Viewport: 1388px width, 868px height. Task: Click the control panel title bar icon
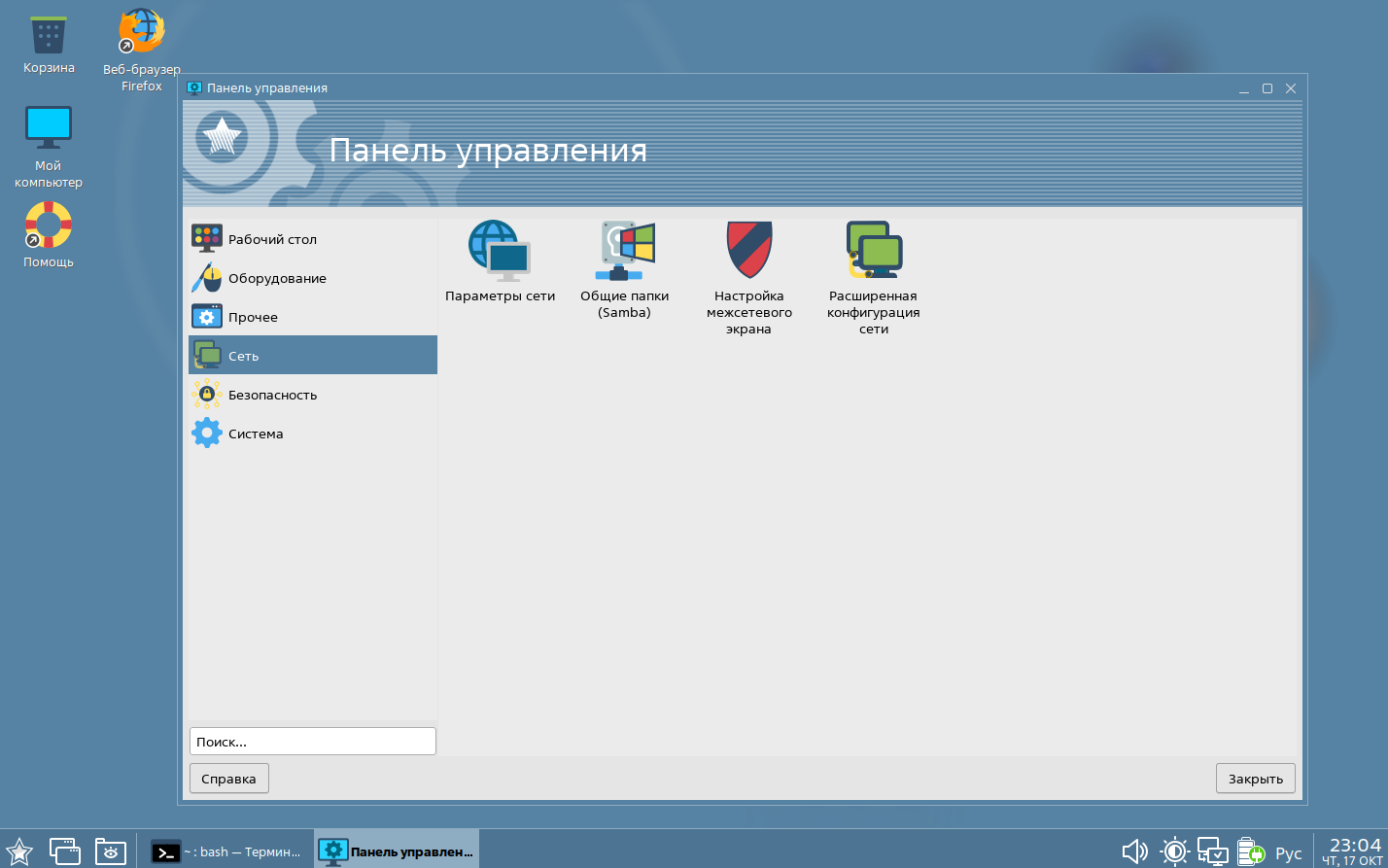(194, 87)
